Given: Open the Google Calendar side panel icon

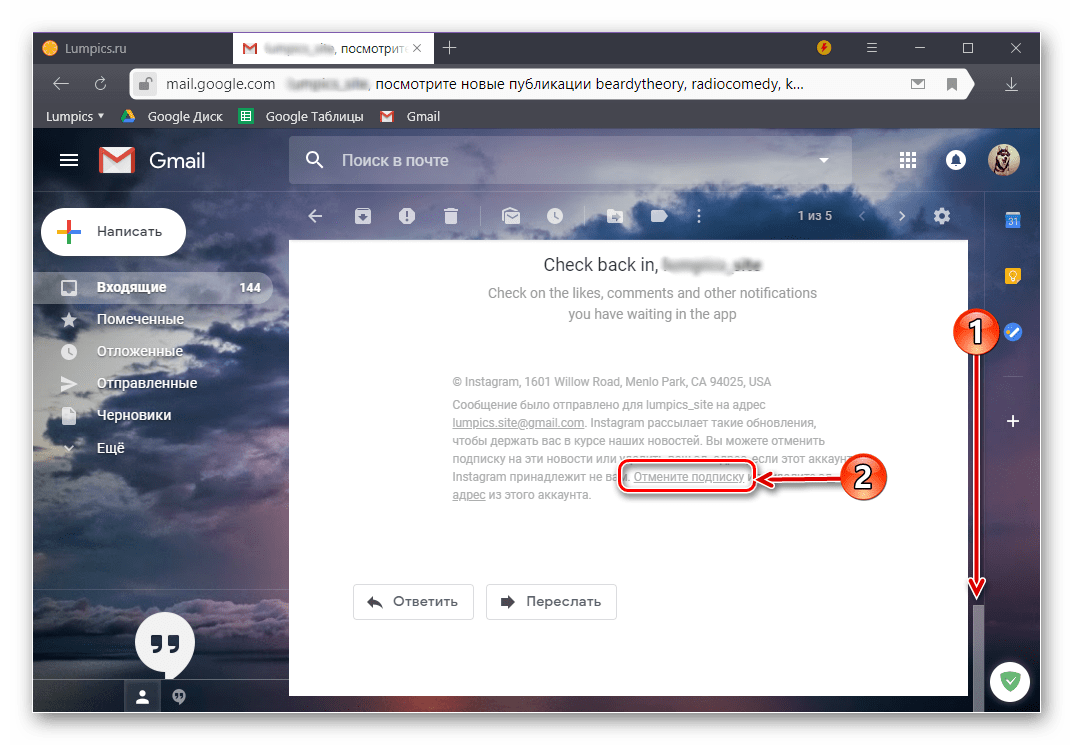Looking at the screenshot, I should click(1013, 220).
